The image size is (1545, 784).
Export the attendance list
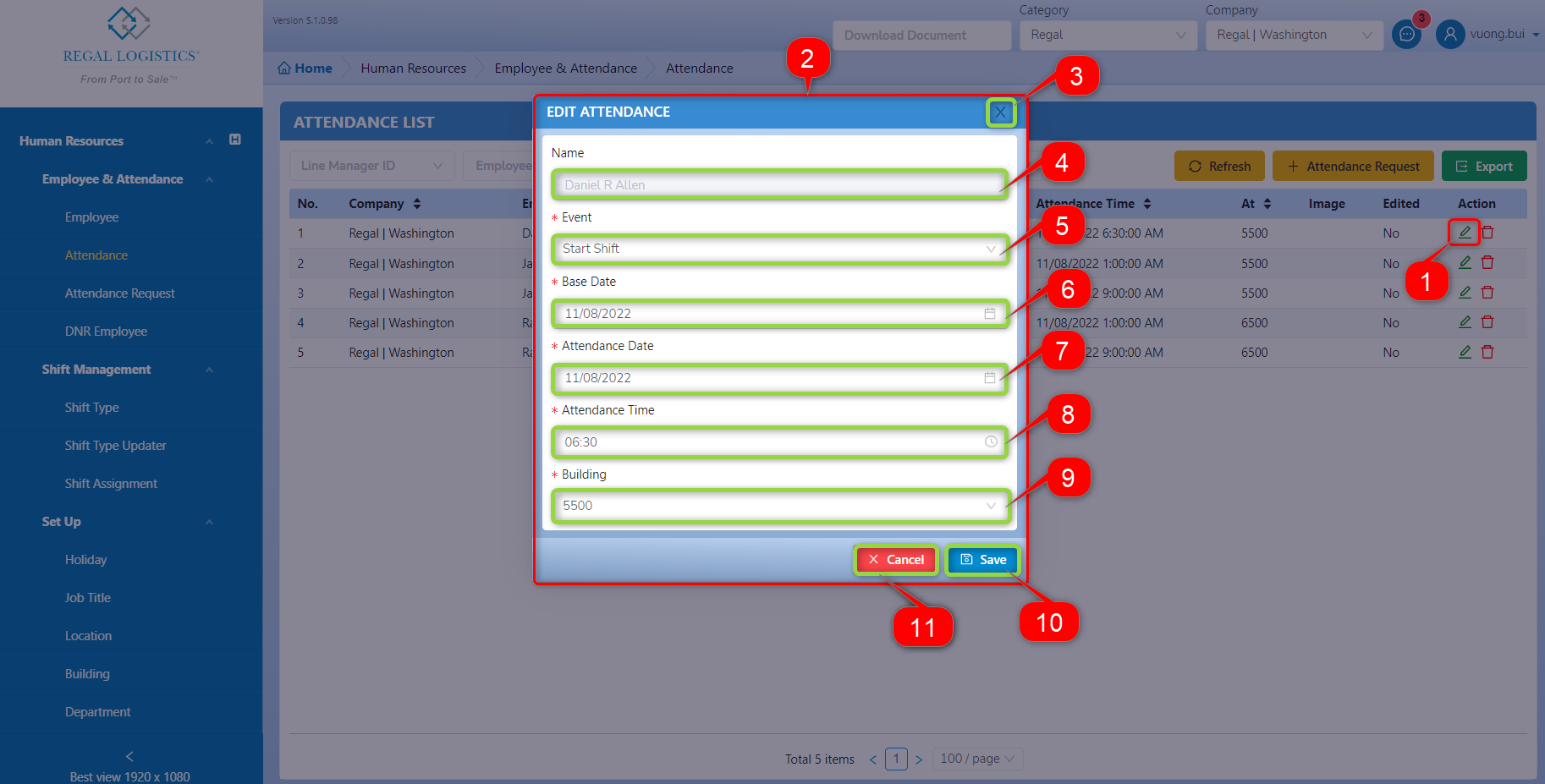click(x=1484, y=167)
